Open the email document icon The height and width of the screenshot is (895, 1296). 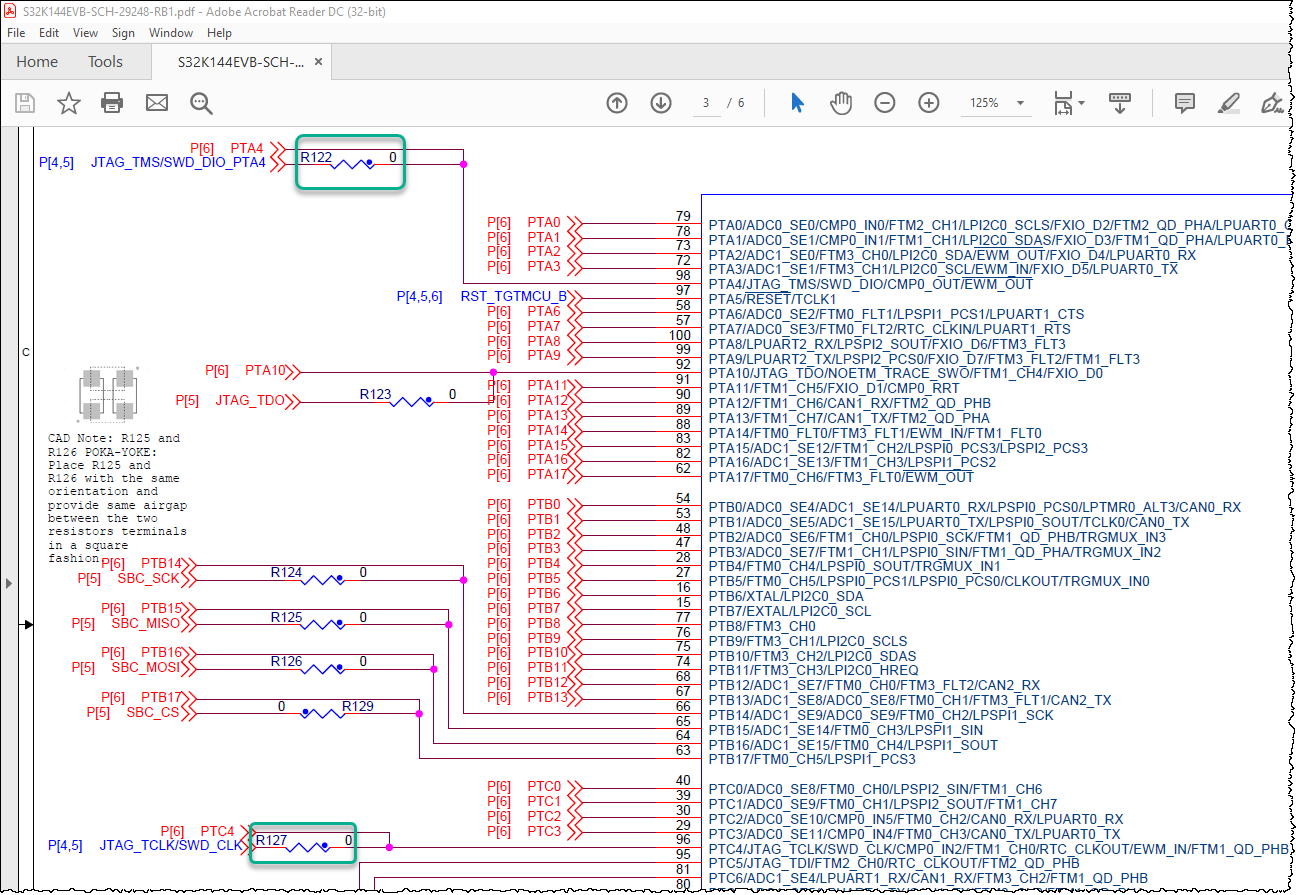(x=156, y=103)
